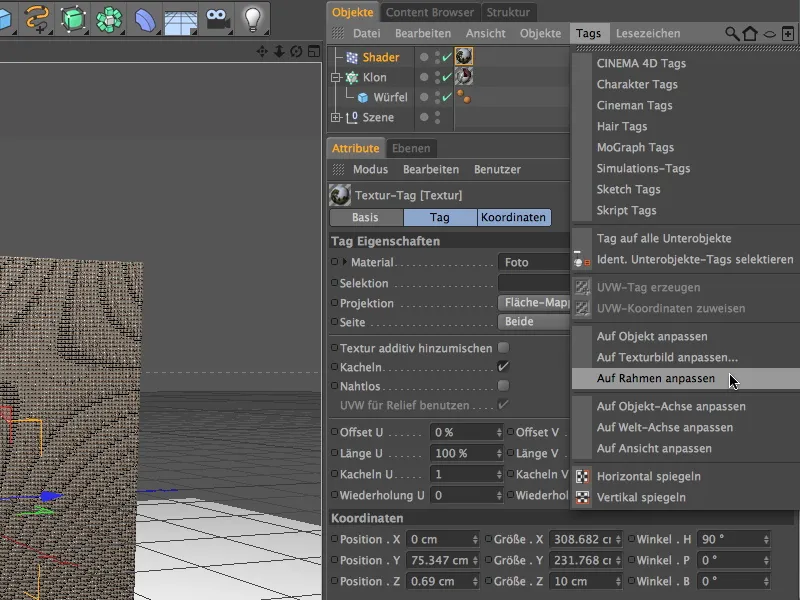Select the texture tag on Klon row
The image size is (800, 600).
[464, 77]
